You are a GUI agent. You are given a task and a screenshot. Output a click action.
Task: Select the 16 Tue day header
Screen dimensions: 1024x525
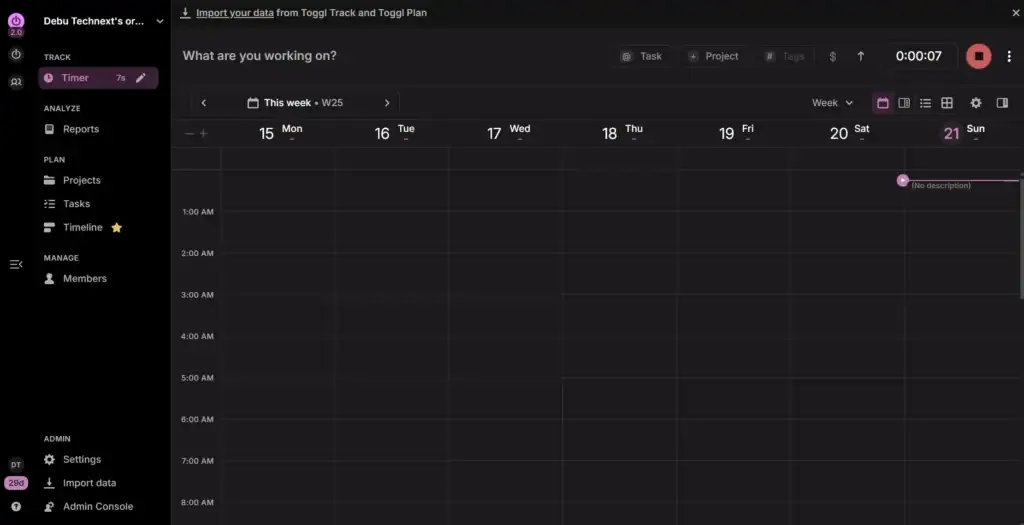[394, 133]
